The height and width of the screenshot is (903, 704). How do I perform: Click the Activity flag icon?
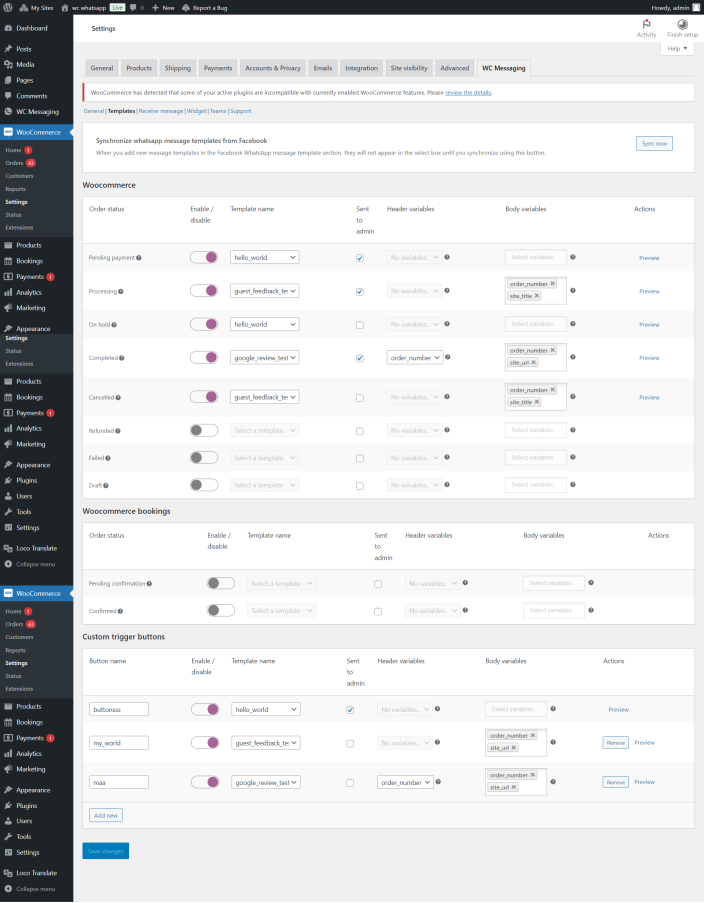pos(646,24)
